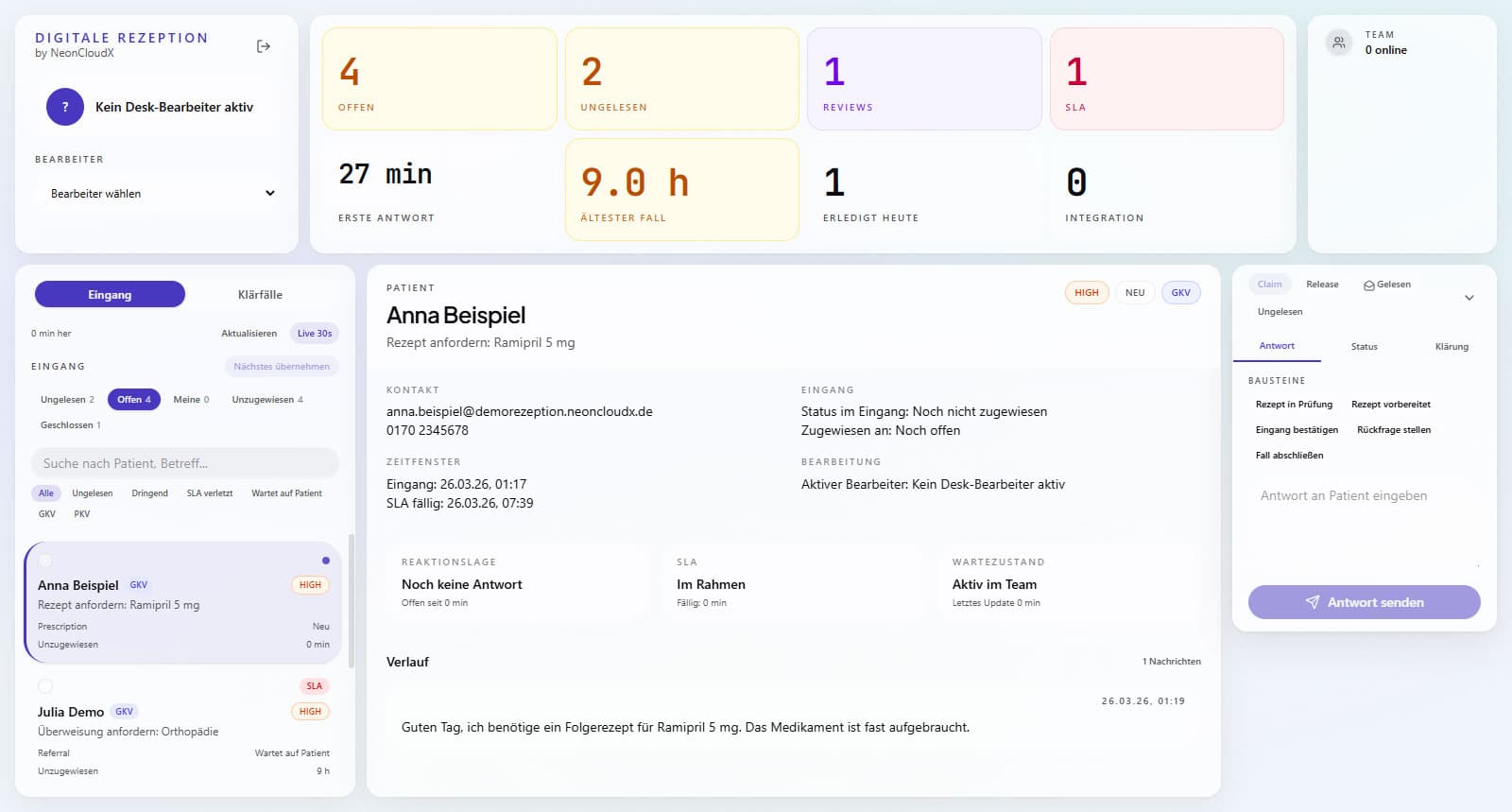
Task: Click the patient search field
Action: [x=184, y=463]
